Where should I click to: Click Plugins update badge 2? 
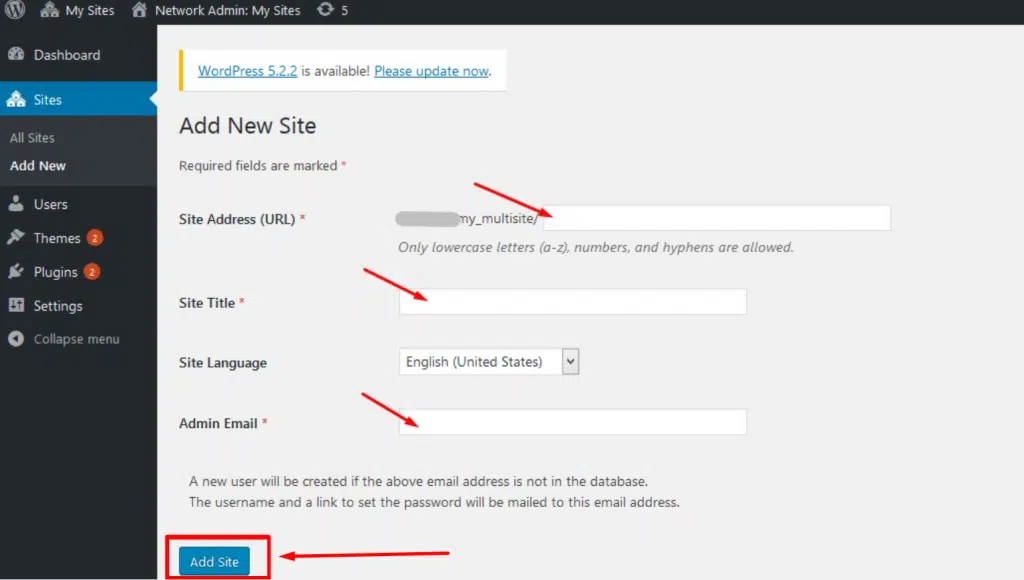click(x=92, y=272)
